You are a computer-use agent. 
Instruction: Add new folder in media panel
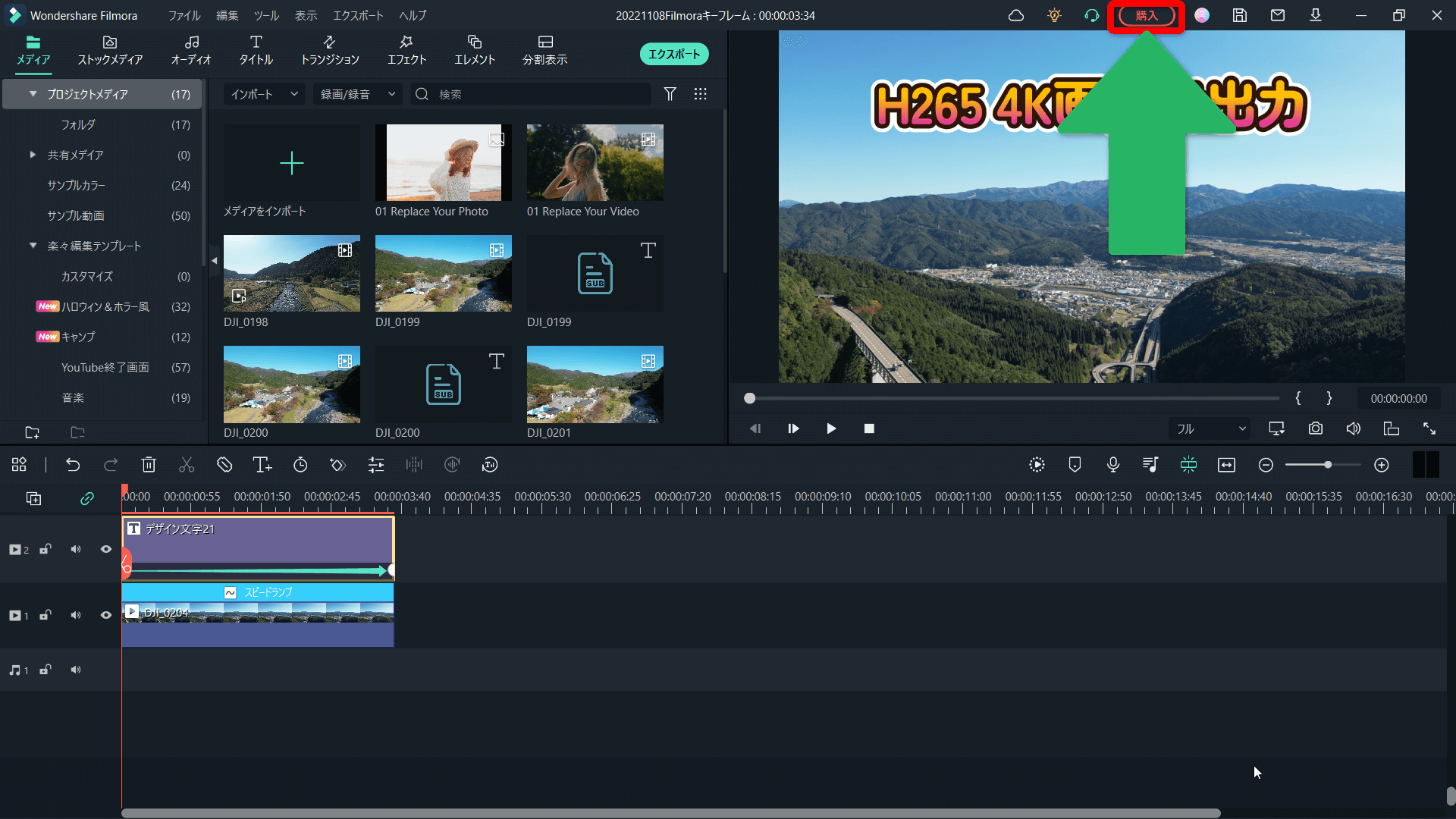(32, 432)
